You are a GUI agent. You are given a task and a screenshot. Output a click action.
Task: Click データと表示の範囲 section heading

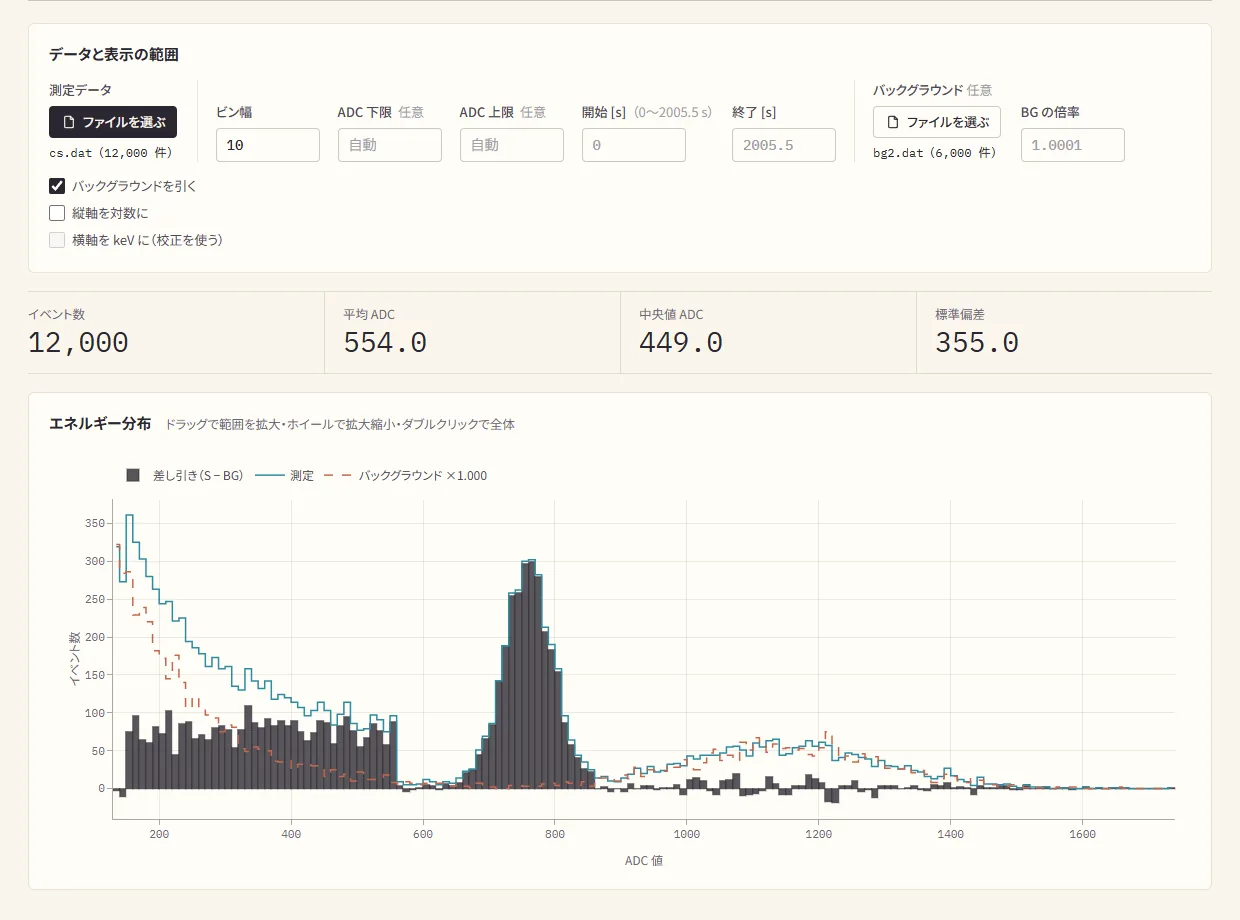coord(114,54)
